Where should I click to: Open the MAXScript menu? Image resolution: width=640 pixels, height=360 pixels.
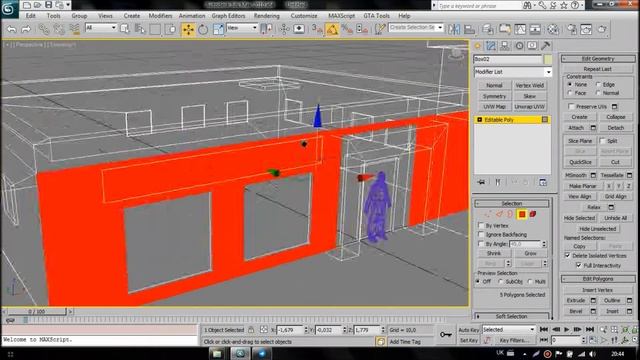(x=342, y=16)
